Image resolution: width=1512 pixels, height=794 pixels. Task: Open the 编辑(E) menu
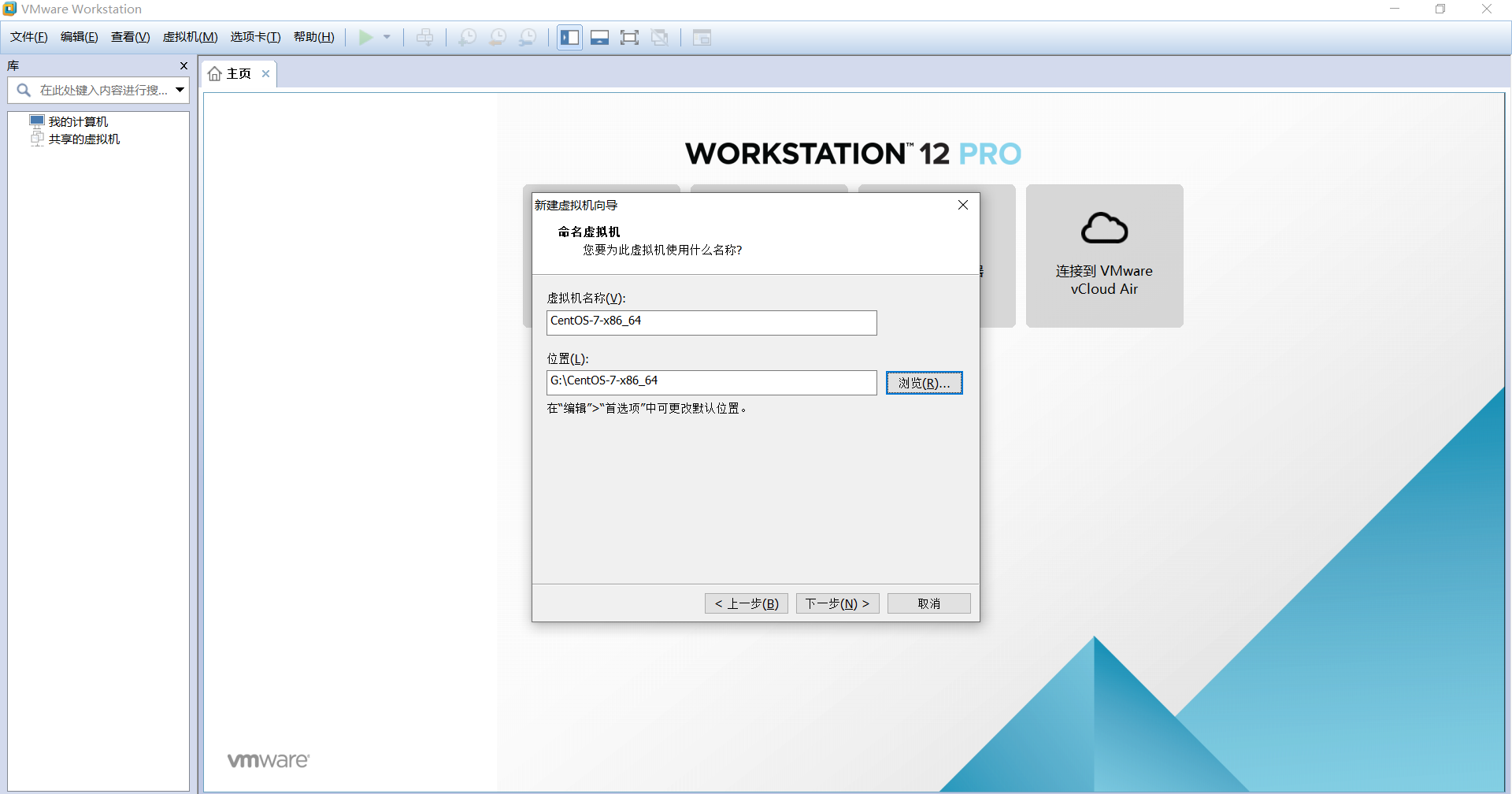tap(80, 37)
